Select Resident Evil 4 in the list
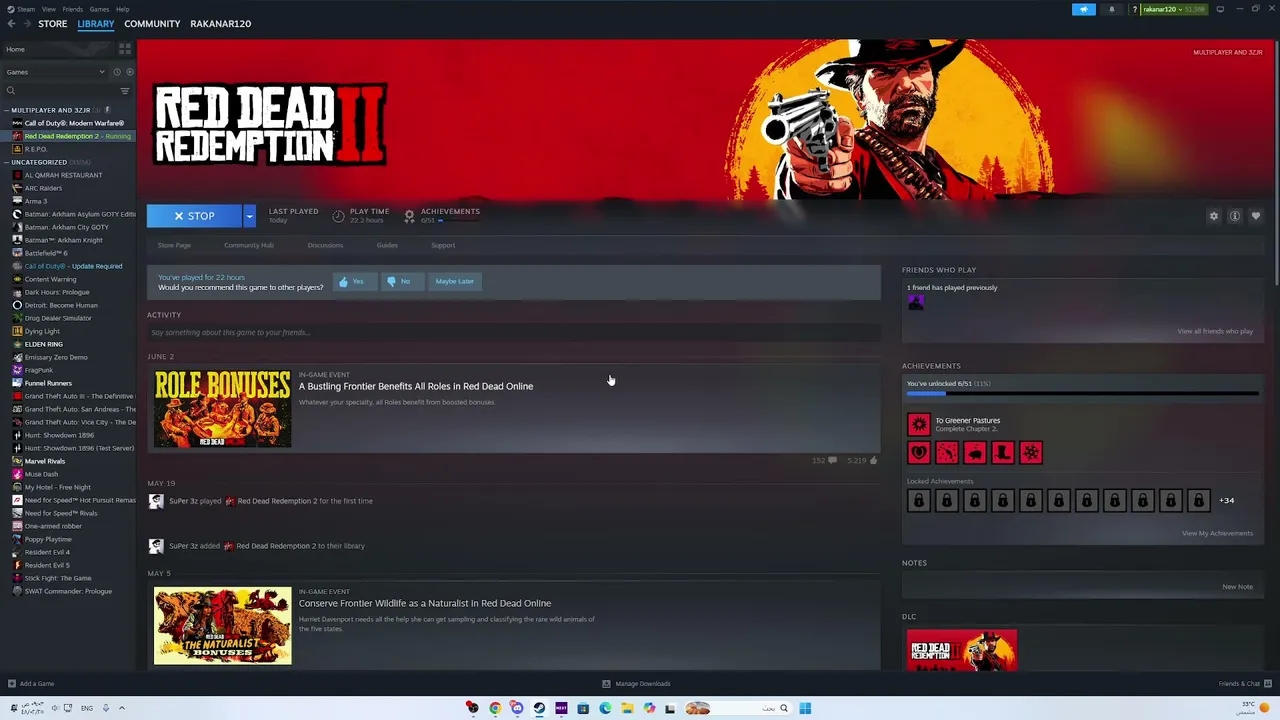This screenshot has width=1280, height=720. 47,552
